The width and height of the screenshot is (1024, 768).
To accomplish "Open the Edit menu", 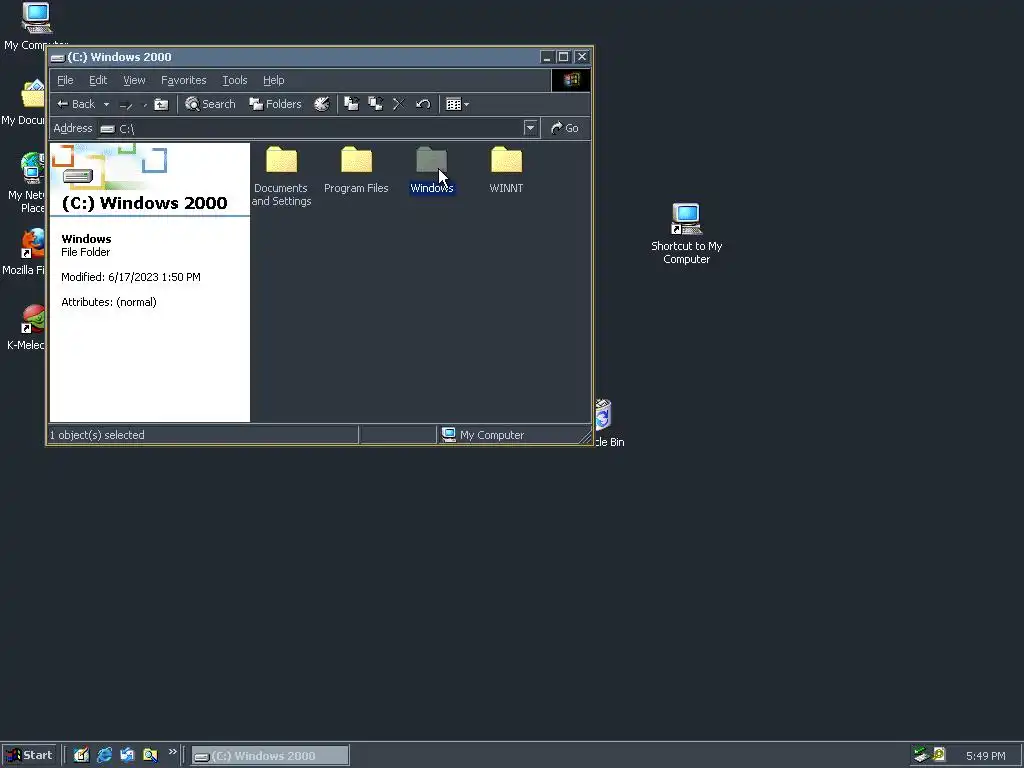I will click(98, 80).
